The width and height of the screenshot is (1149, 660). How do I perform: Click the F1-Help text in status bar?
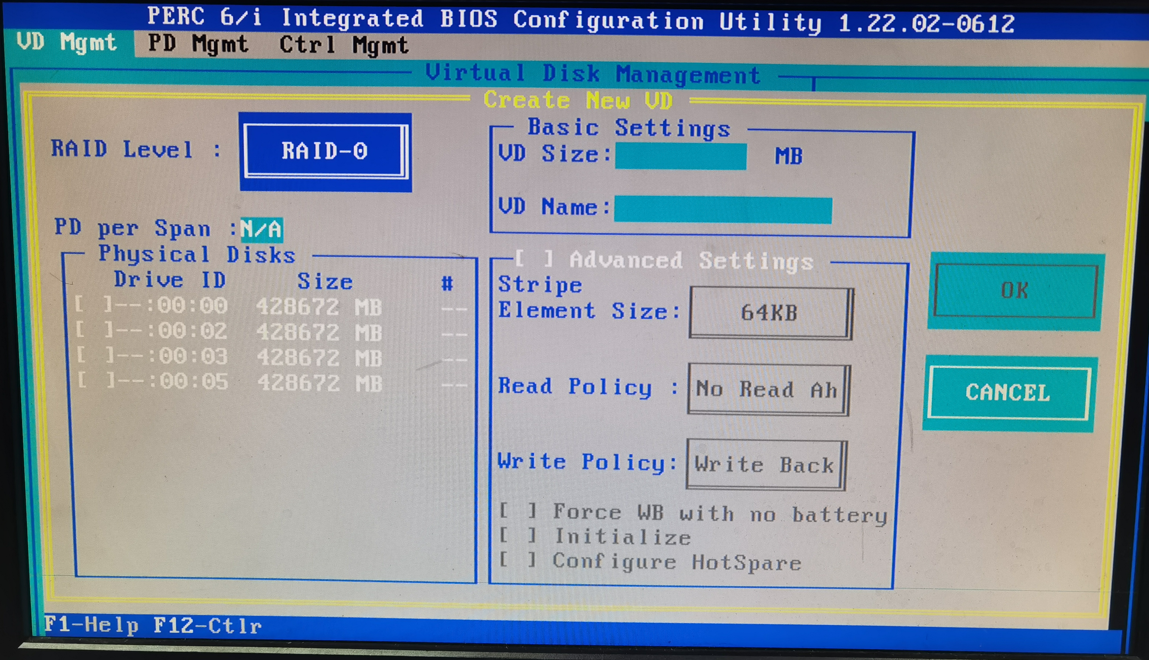point(91,625)
